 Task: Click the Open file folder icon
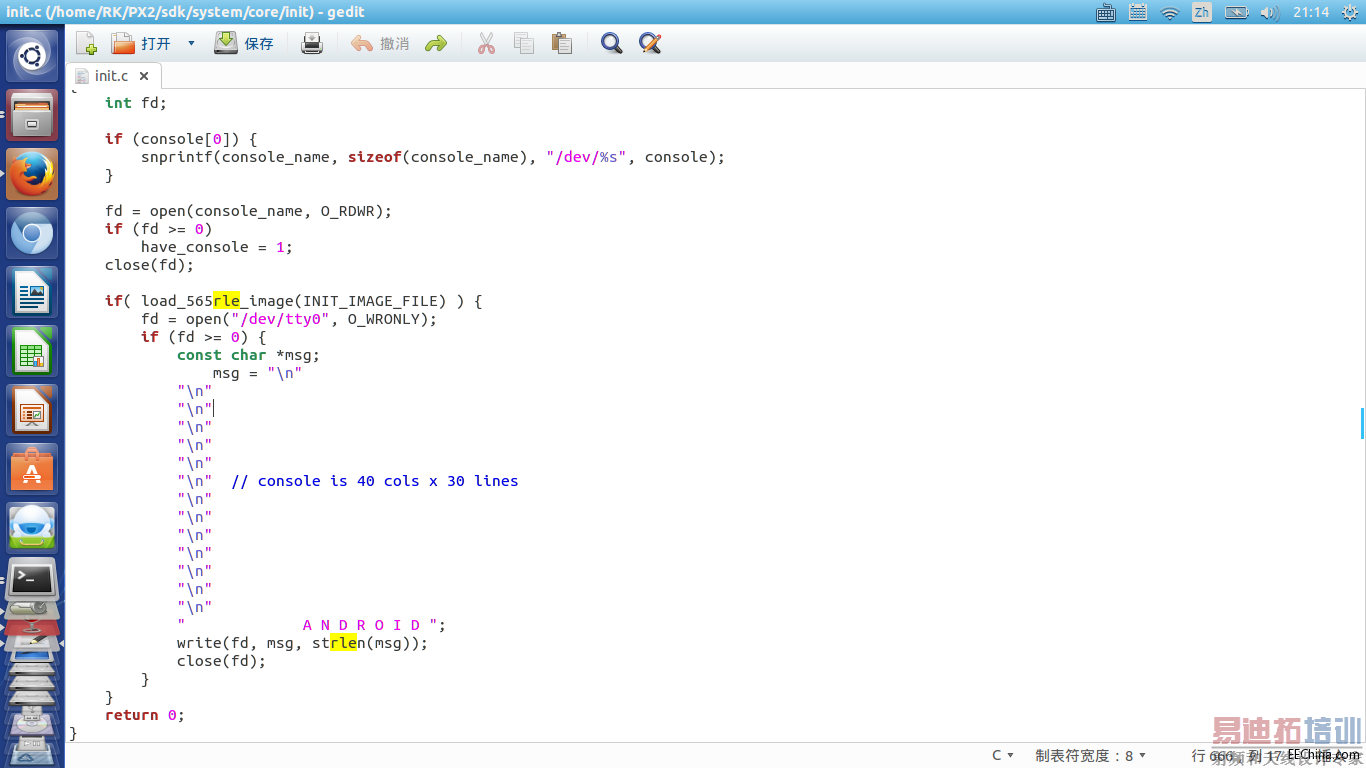pos(122,43)
